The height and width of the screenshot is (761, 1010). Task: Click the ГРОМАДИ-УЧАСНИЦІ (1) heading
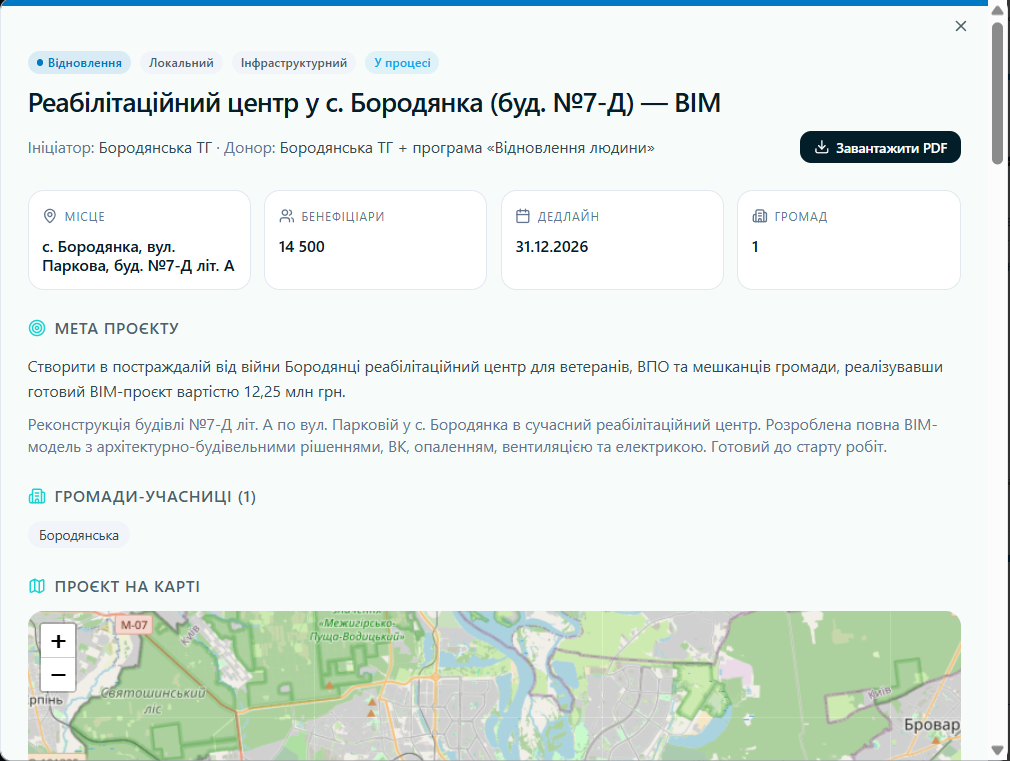coord(155,497)
